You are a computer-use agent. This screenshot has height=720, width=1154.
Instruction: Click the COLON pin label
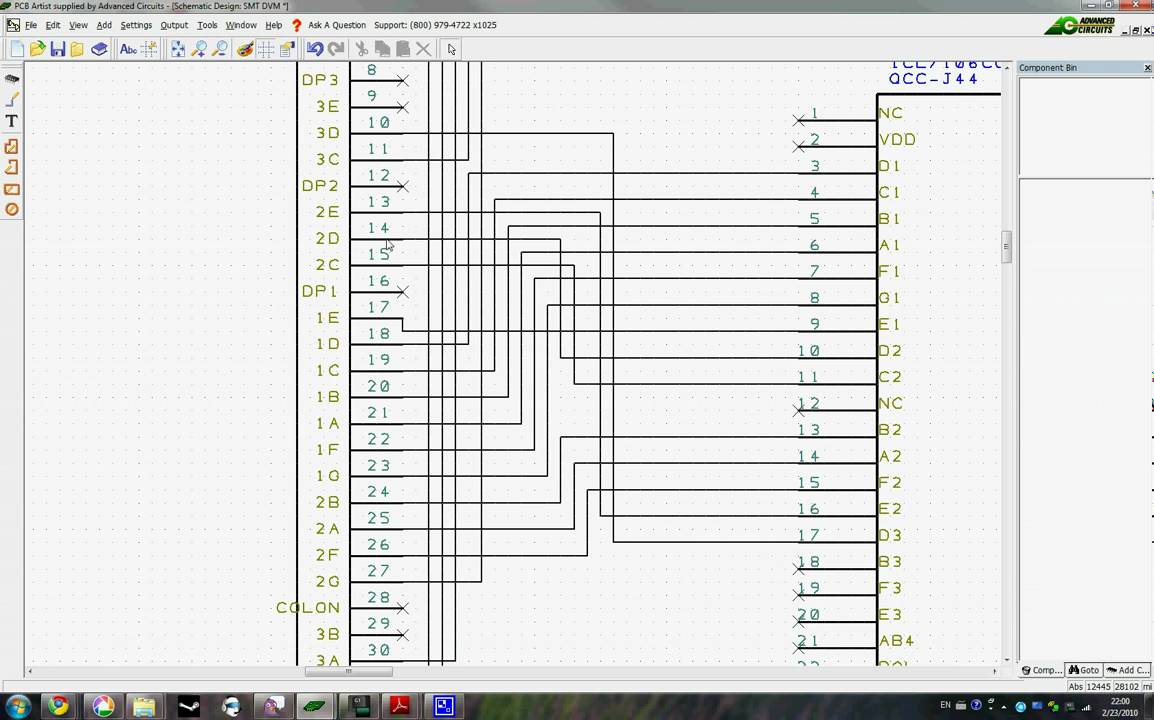pyautogui.click(x=308, y=608)
